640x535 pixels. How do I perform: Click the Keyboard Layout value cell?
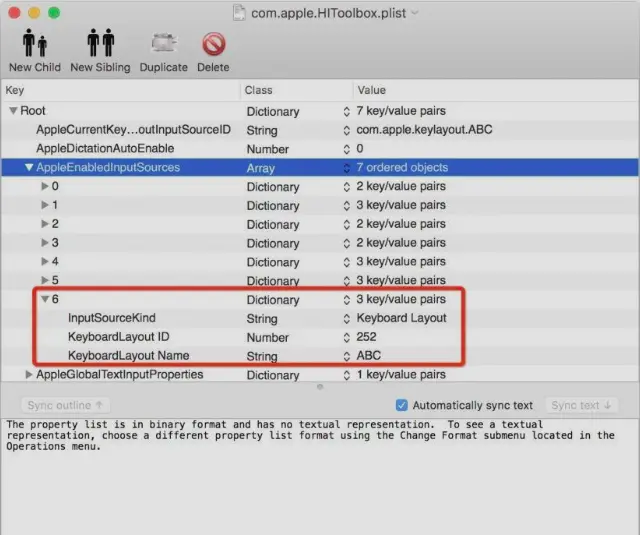402,317
